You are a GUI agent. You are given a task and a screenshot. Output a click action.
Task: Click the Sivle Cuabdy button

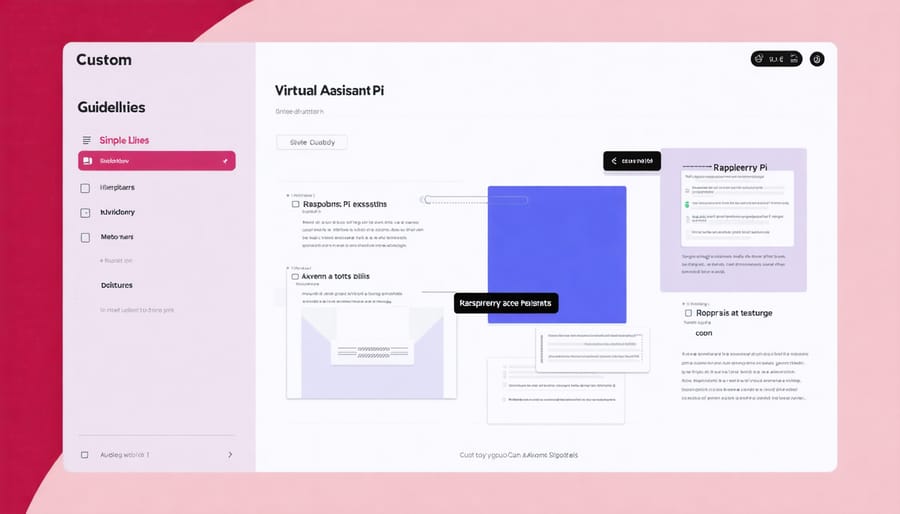click(312, 142)
